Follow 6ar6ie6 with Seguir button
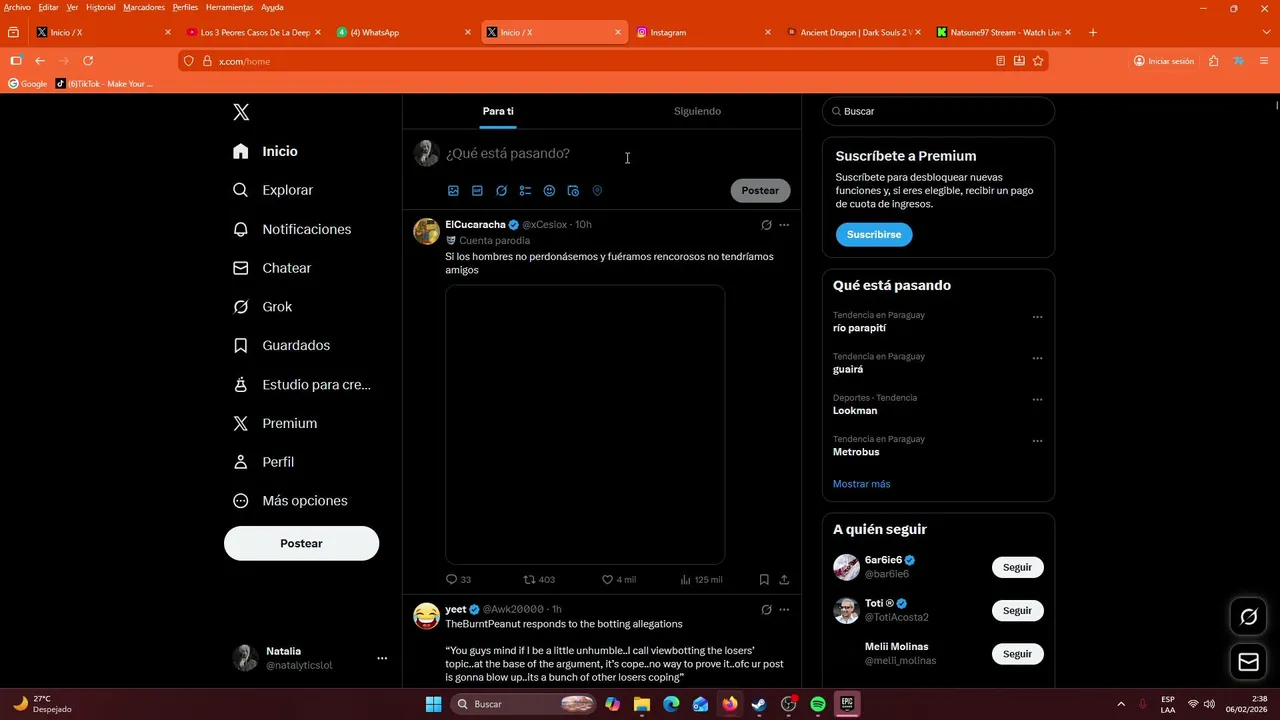This screenshot has height=720, width=1280. point(1017,567)
